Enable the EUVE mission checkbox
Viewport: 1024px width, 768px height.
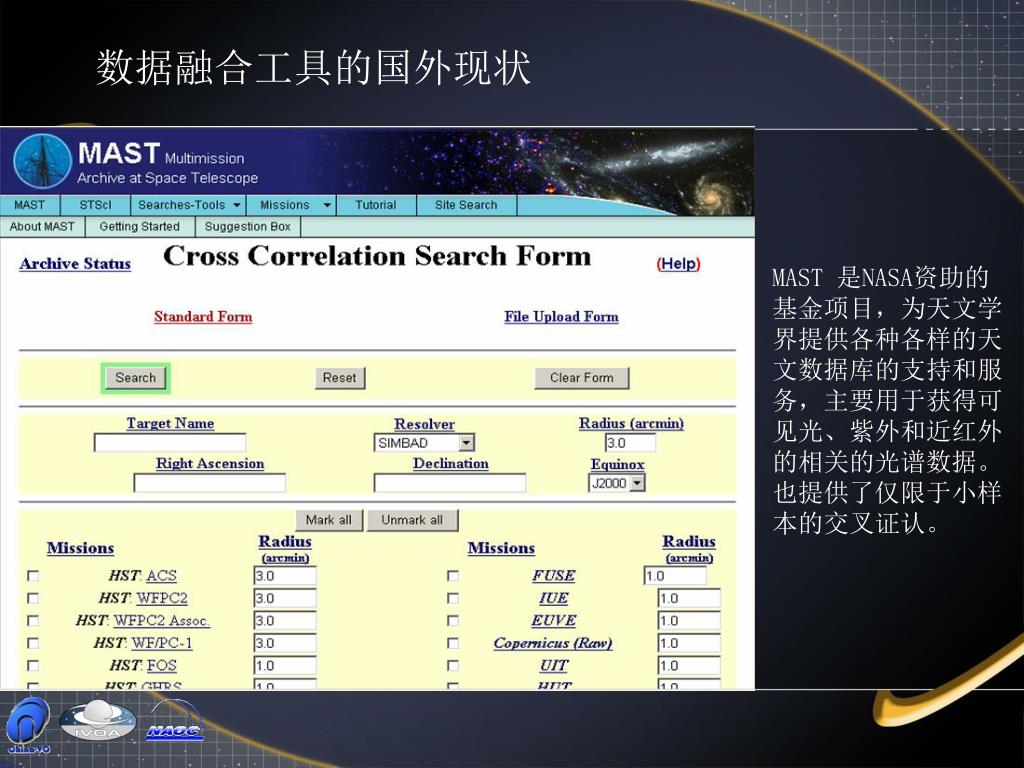453,620
